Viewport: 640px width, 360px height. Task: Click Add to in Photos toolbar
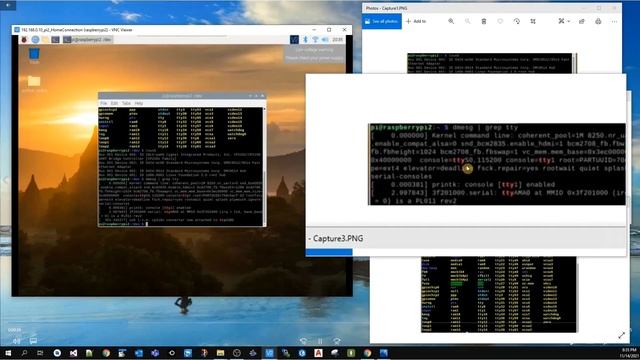point(416,21)
